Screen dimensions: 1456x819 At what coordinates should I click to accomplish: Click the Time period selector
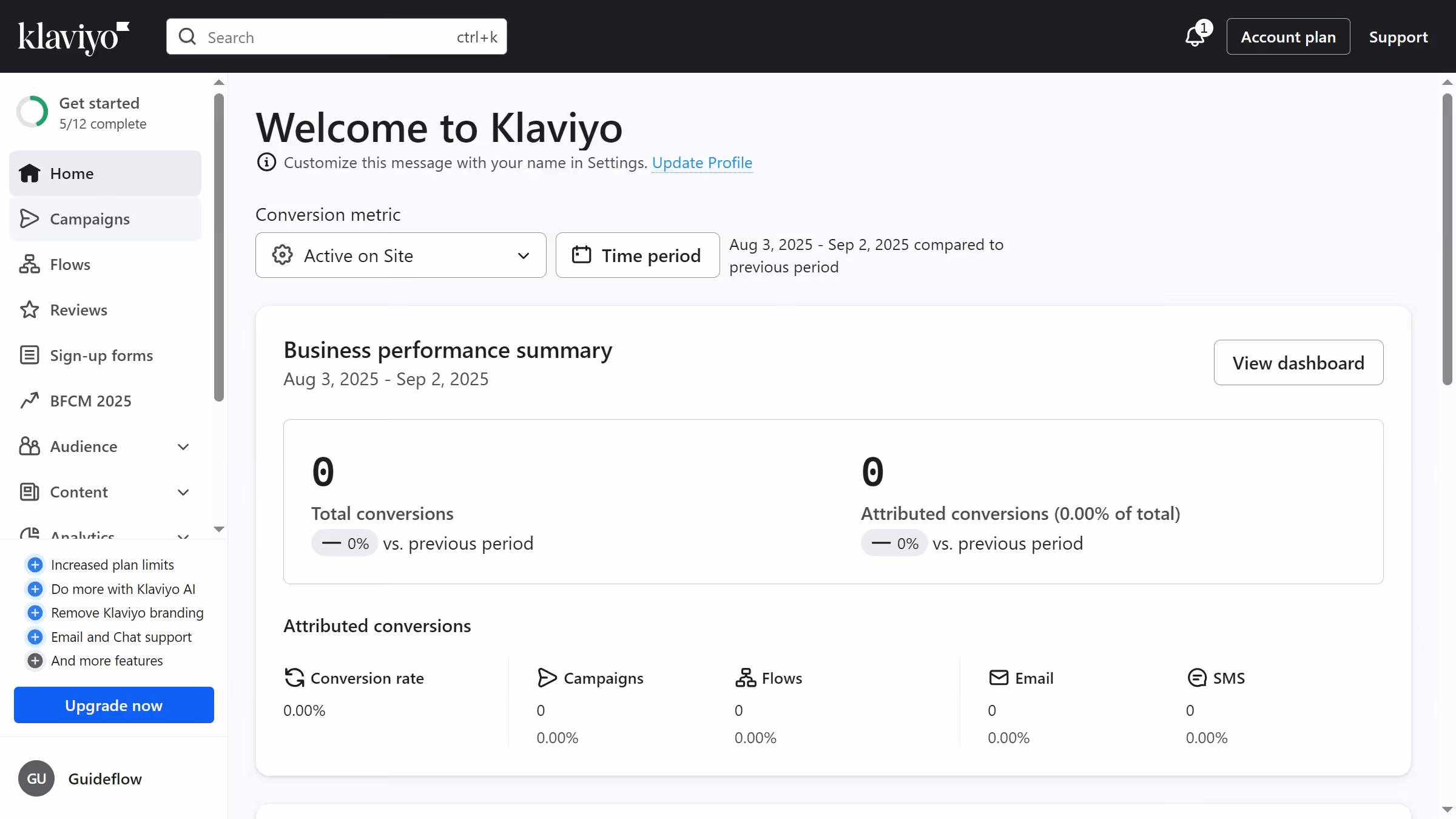point(636,255)
